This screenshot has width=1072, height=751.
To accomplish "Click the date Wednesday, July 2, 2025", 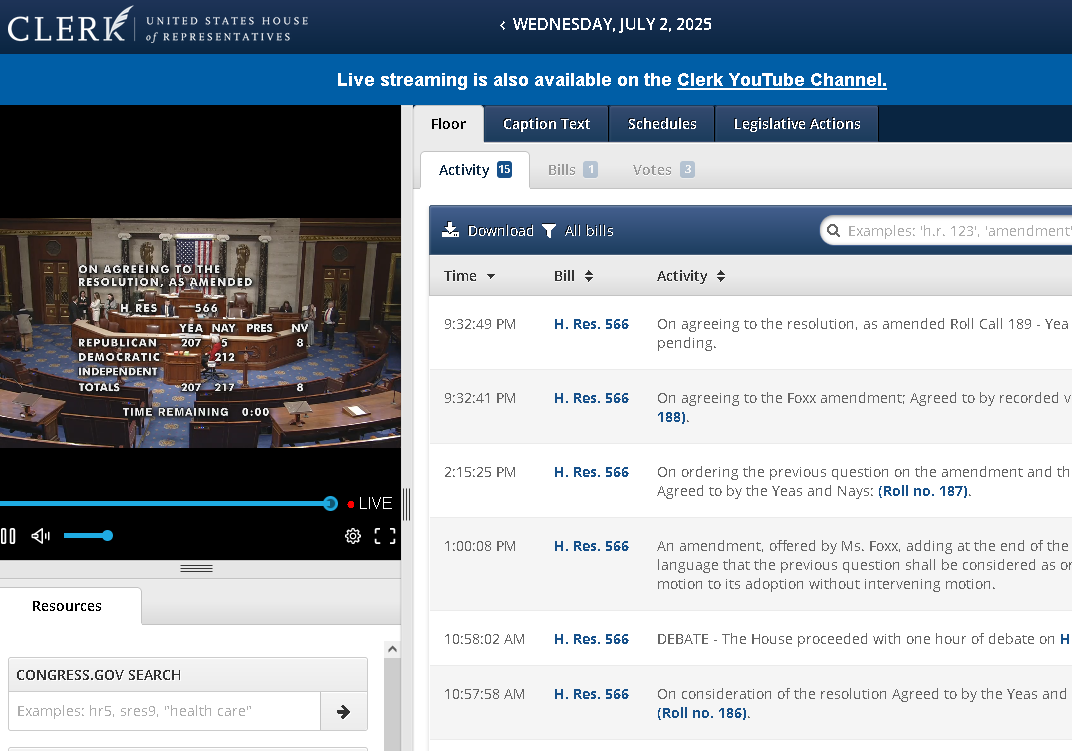I will tap(612, 25).
